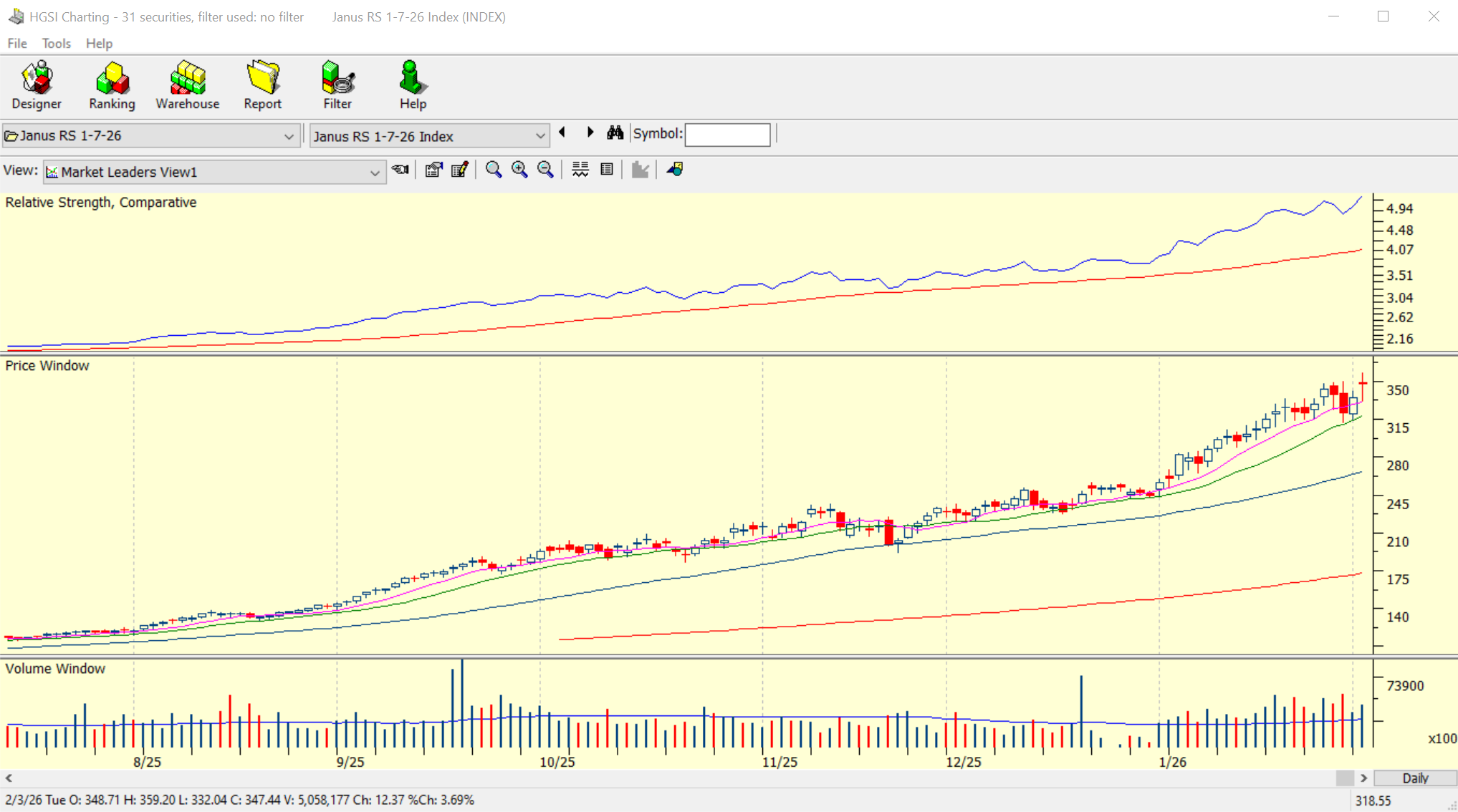Click the zoom in magnifier icon

tap(519, 170)
